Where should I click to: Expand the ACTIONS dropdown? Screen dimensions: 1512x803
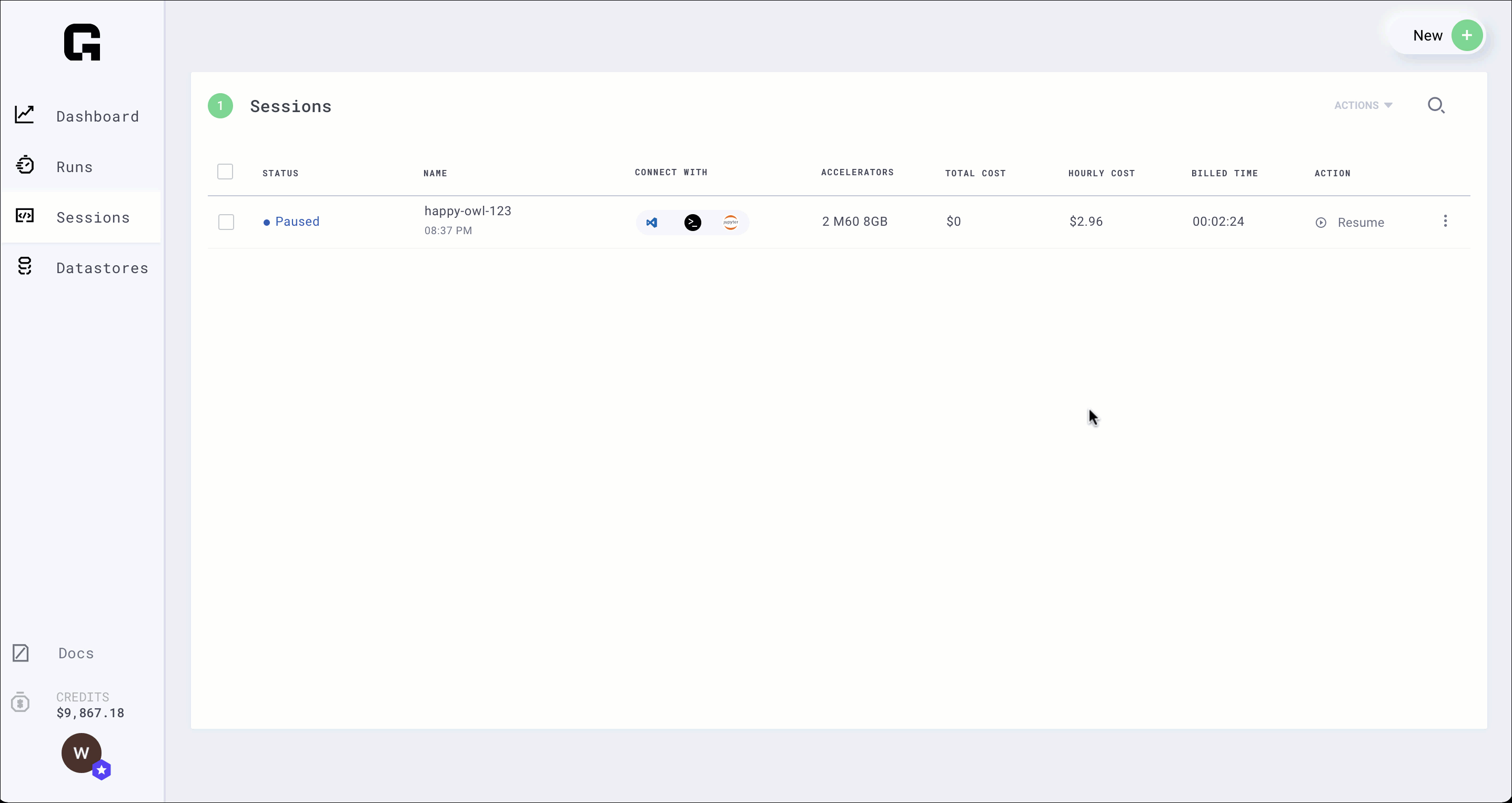tap(1363, 105)
